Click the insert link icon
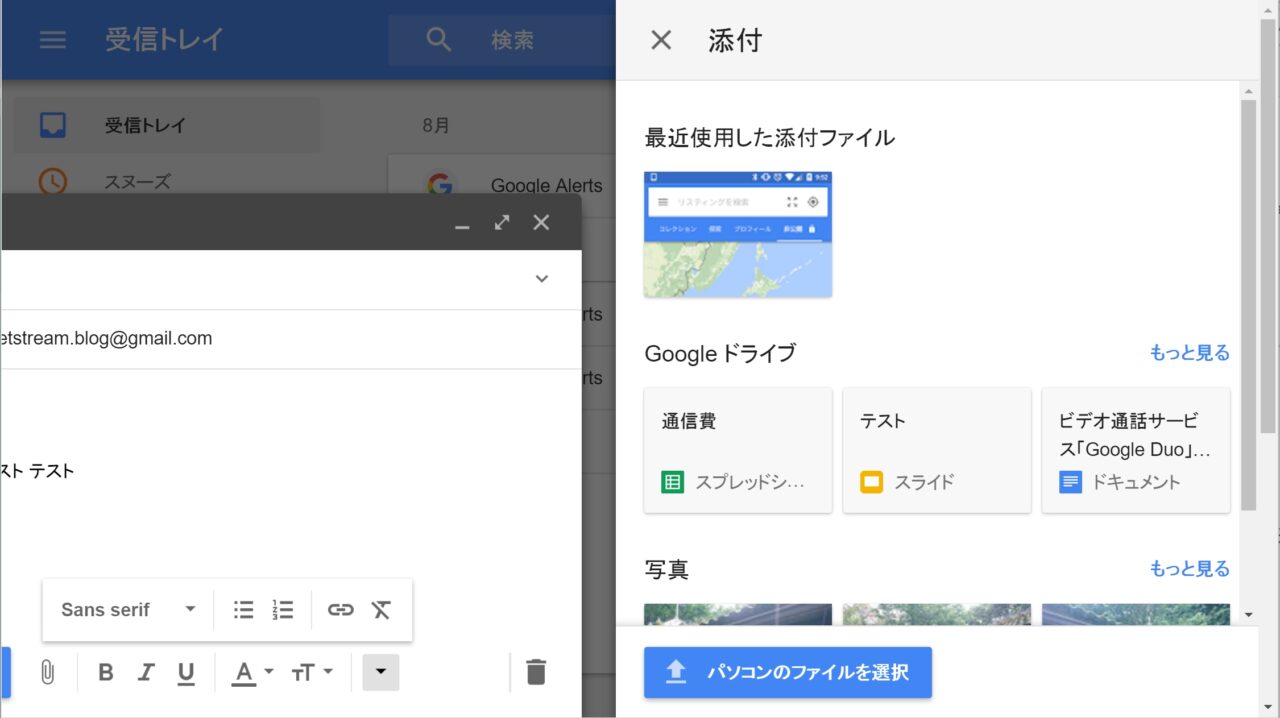The height and width of the screenshot is (718, 1280). (x=341, y=610)
